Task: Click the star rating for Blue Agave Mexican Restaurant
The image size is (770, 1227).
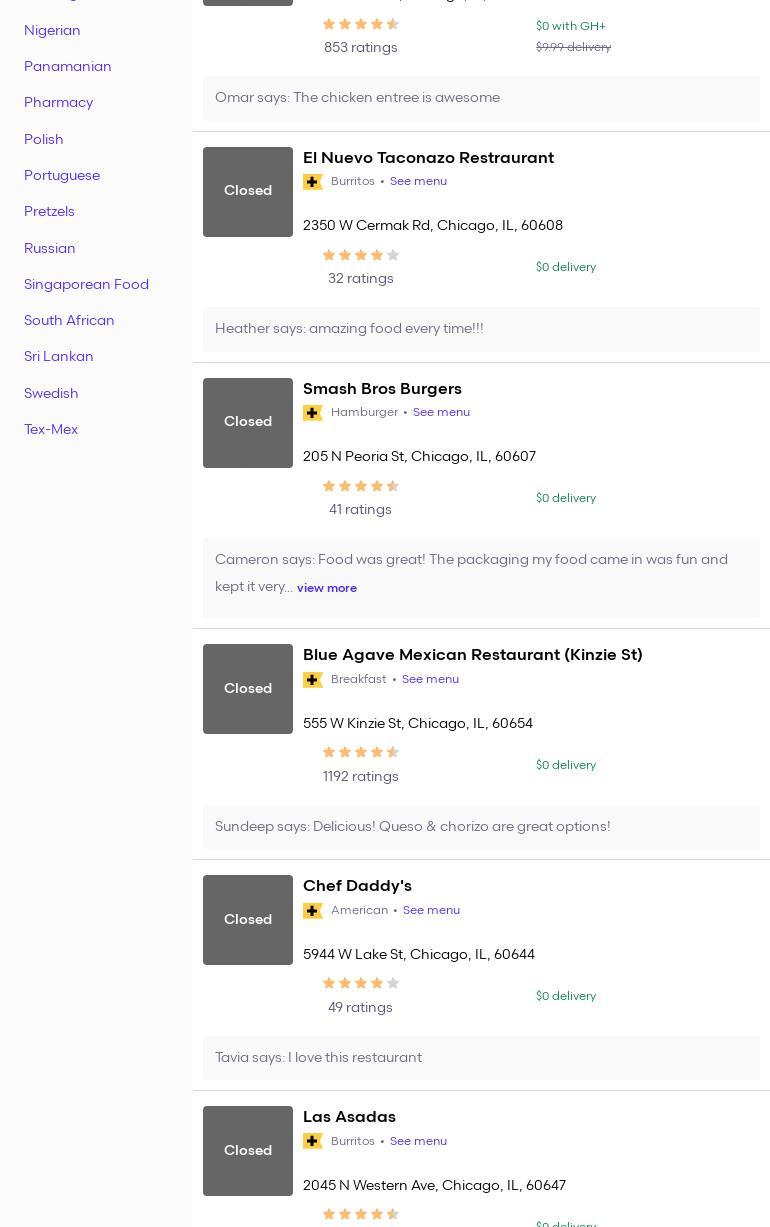Action: (360, 753)
